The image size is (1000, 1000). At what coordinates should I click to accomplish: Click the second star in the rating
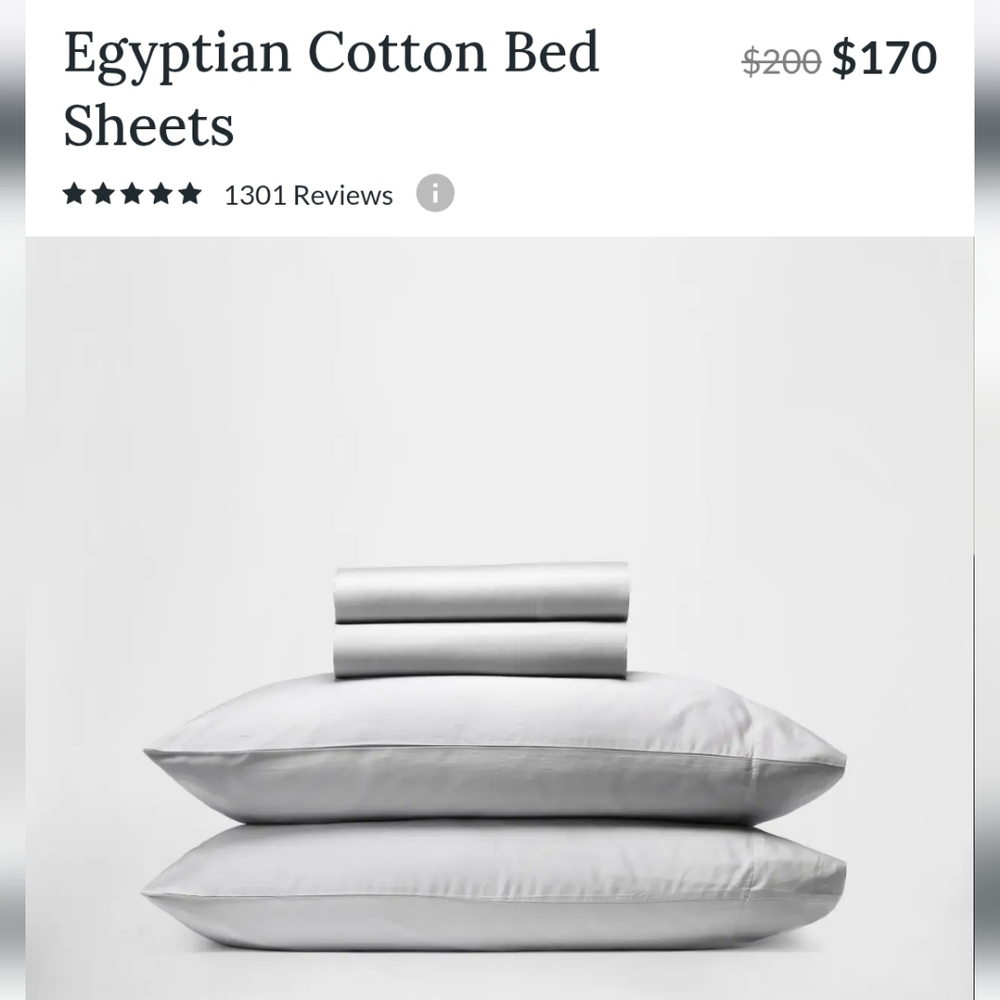(104, 191)
